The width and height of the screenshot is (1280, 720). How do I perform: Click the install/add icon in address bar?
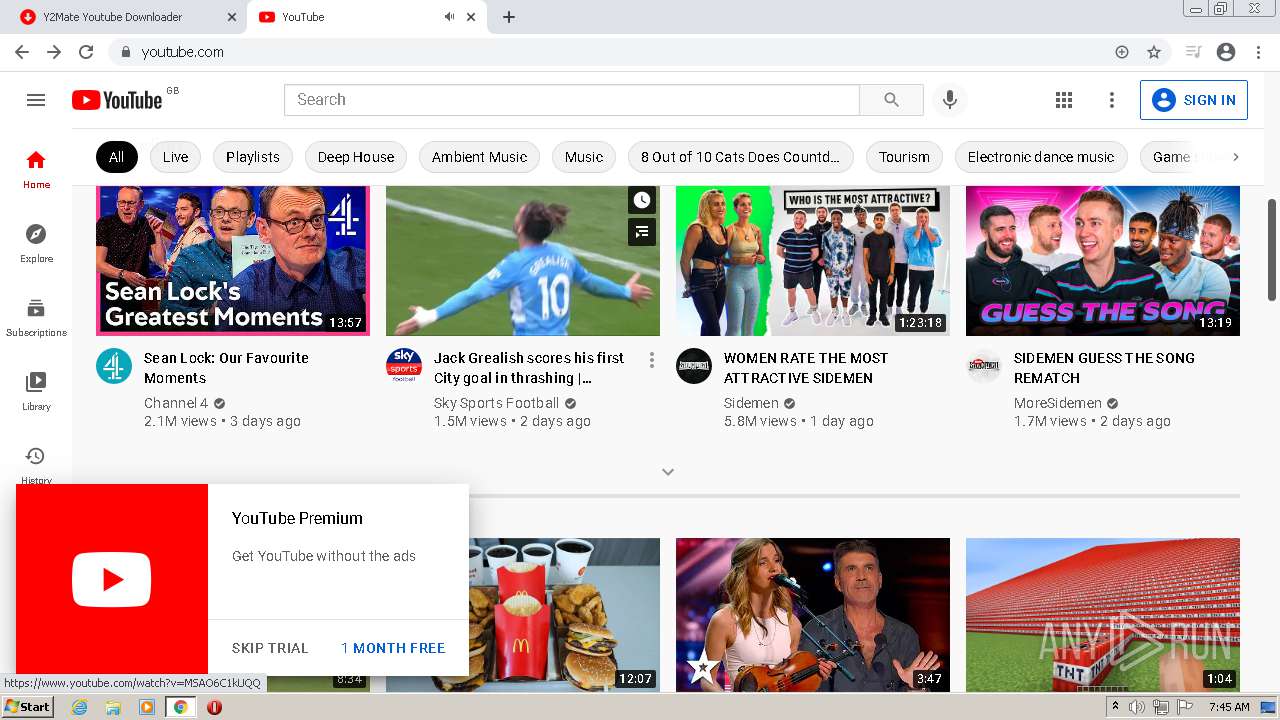[x=1122, y=52]
